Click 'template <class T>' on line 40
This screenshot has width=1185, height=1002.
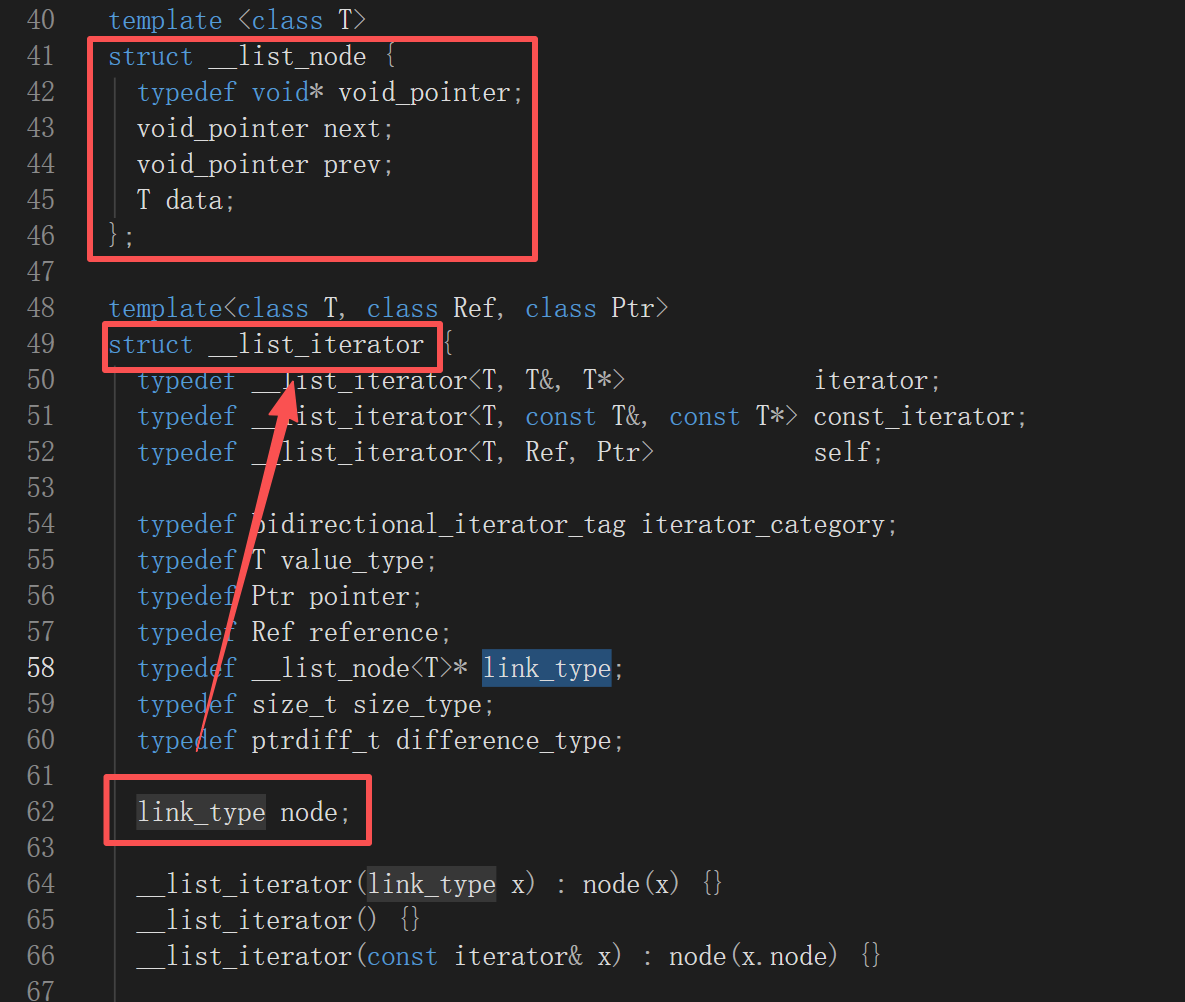click(237, 20)
